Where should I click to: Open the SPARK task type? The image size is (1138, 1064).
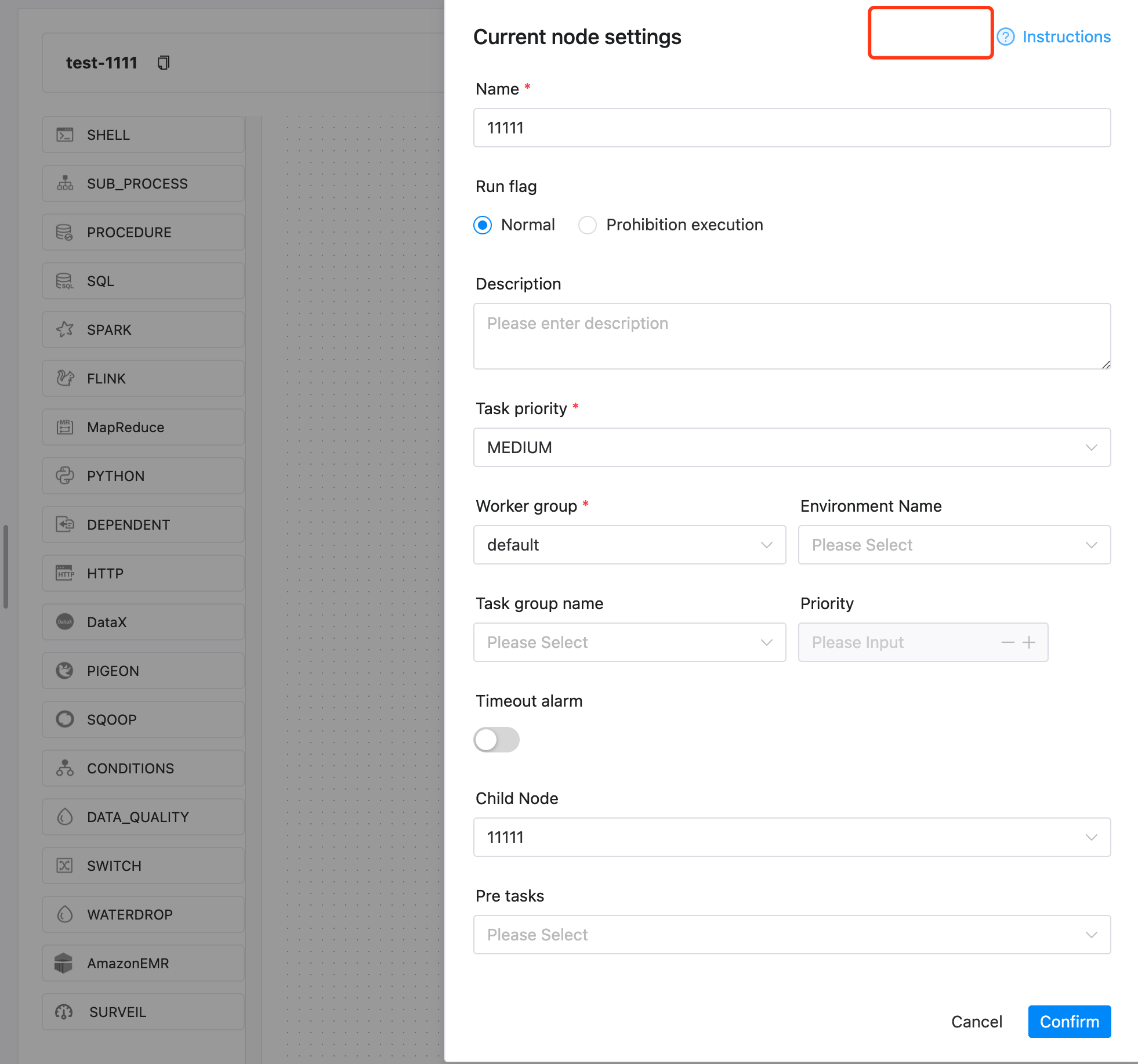pos(143,330)
